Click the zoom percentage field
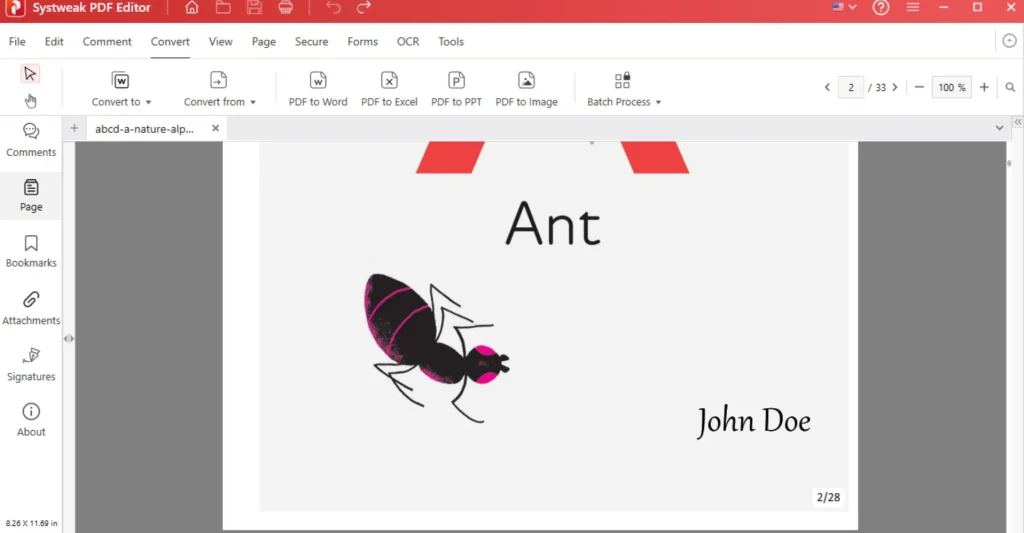The height and width of the screenshot is (533, 1024). 952,87
